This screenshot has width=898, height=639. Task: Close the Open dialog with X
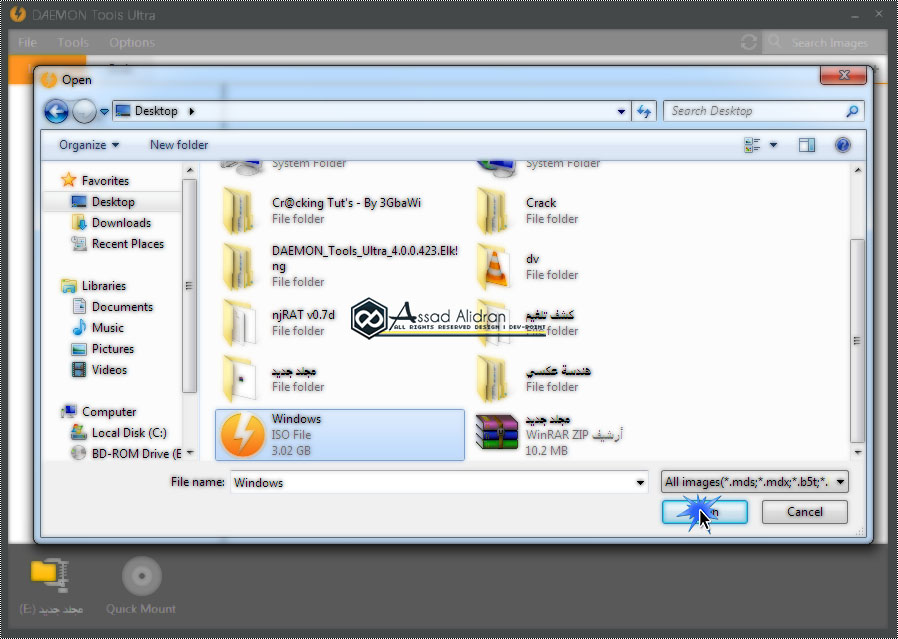click(x=843, y=75)
